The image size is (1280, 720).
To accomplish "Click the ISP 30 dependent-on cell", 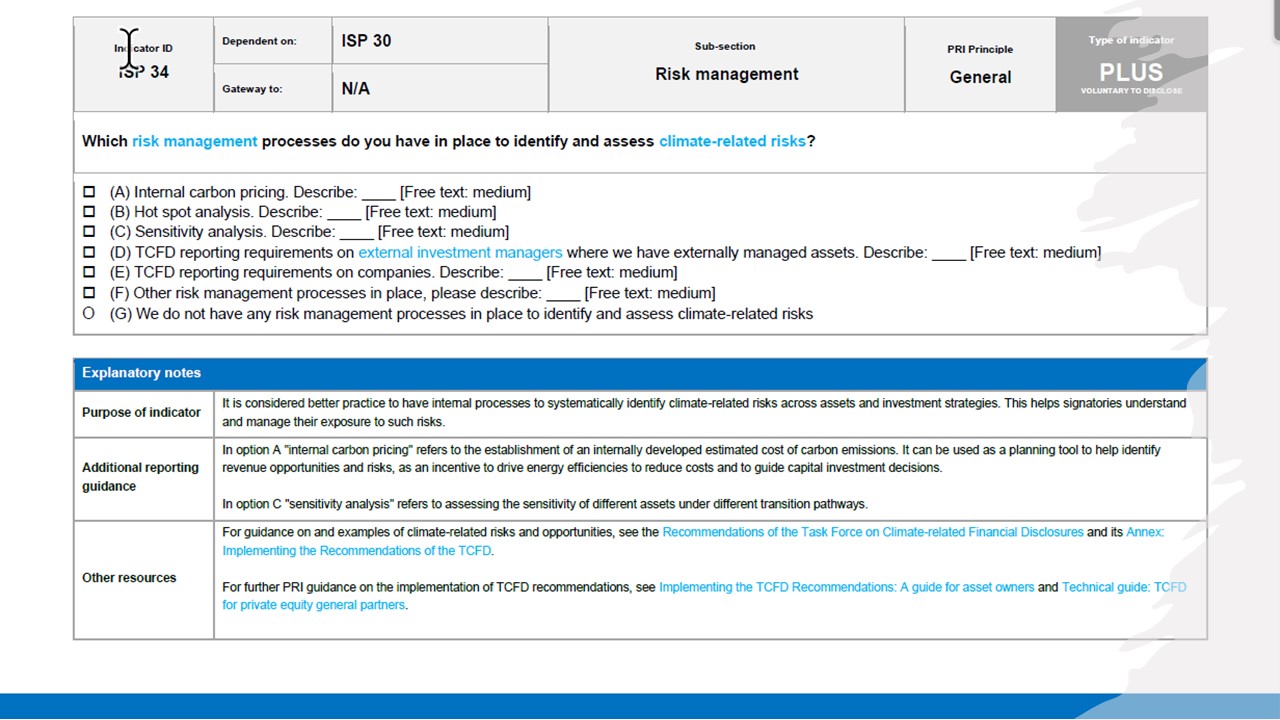I will coord(440,41).
